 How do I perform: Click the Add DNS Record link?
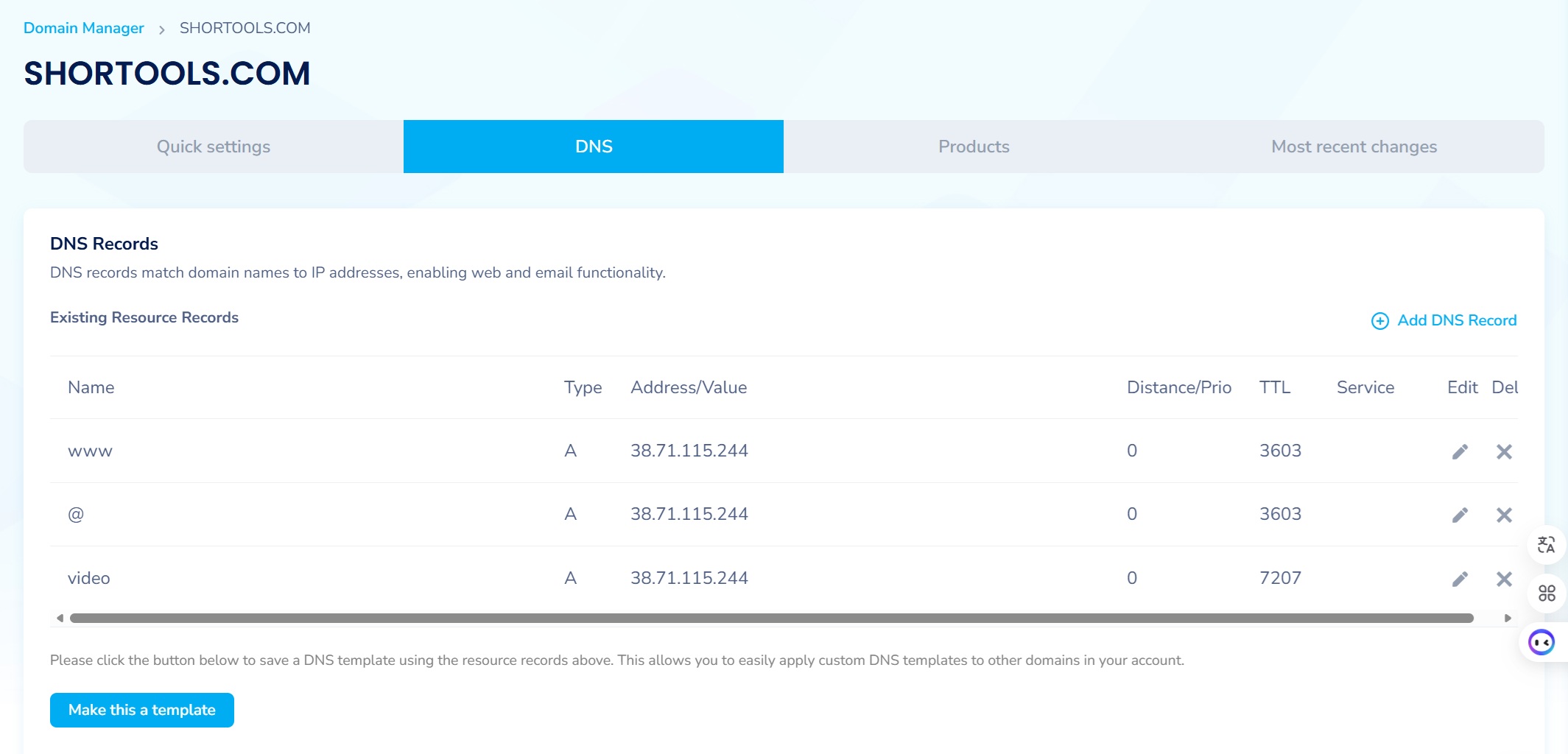pos(1456,320)
